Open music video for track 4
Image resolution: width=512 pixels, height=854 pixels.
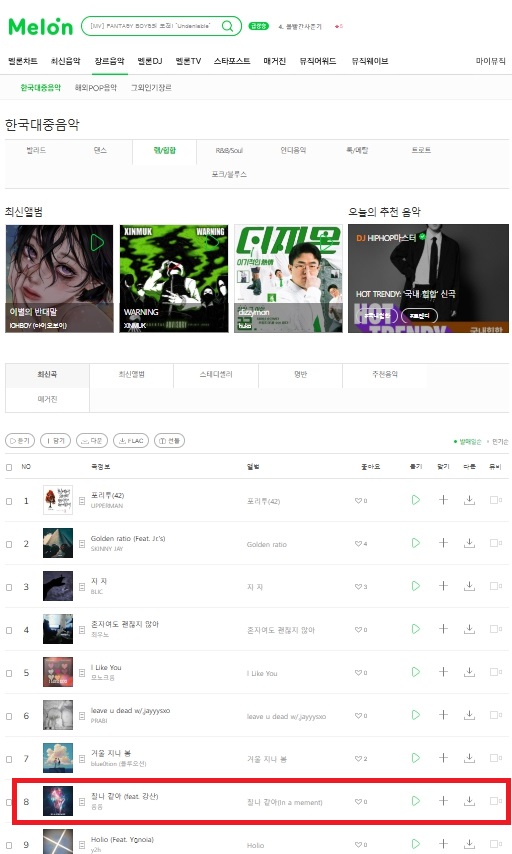click(496, 629)
